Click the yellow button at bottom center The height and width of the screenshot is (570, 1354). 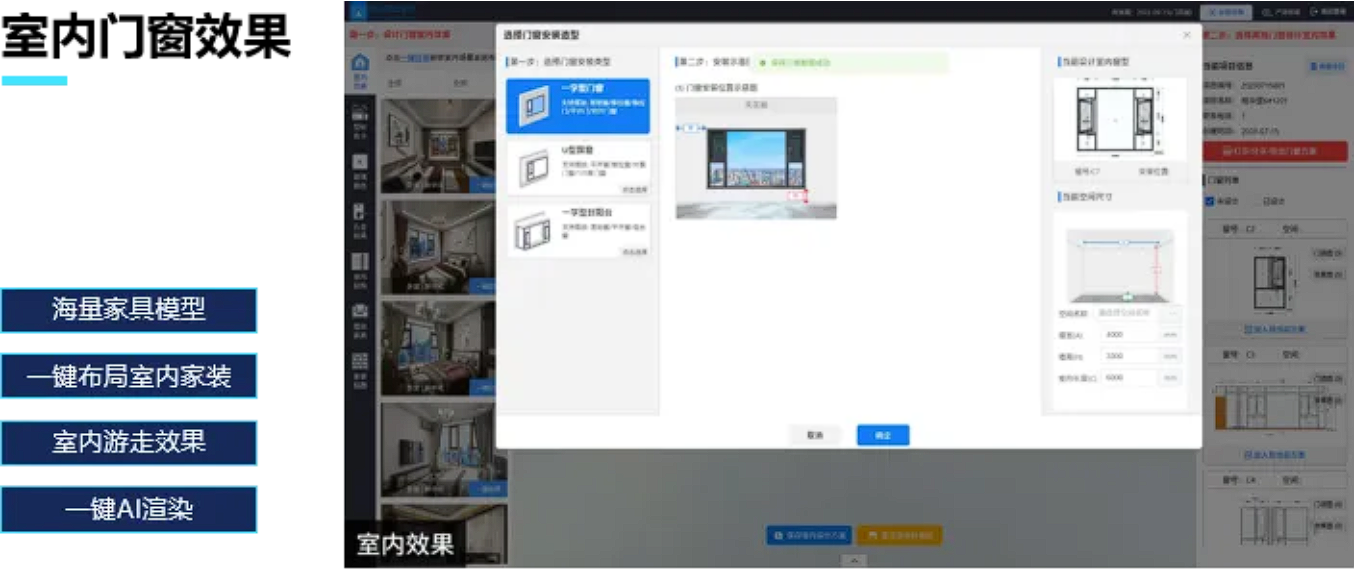pos(898,535)
